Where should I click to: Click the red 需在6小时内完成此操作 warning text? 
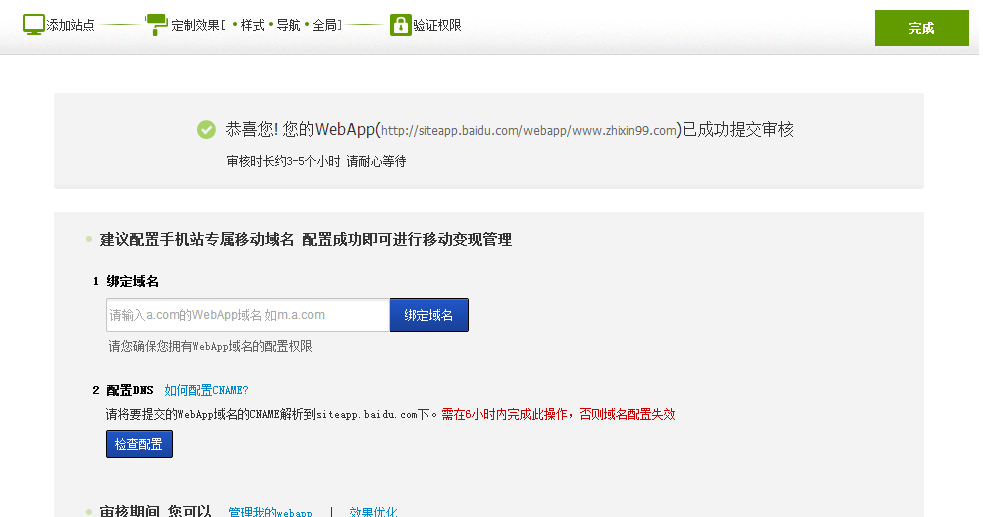click(559, 414)
